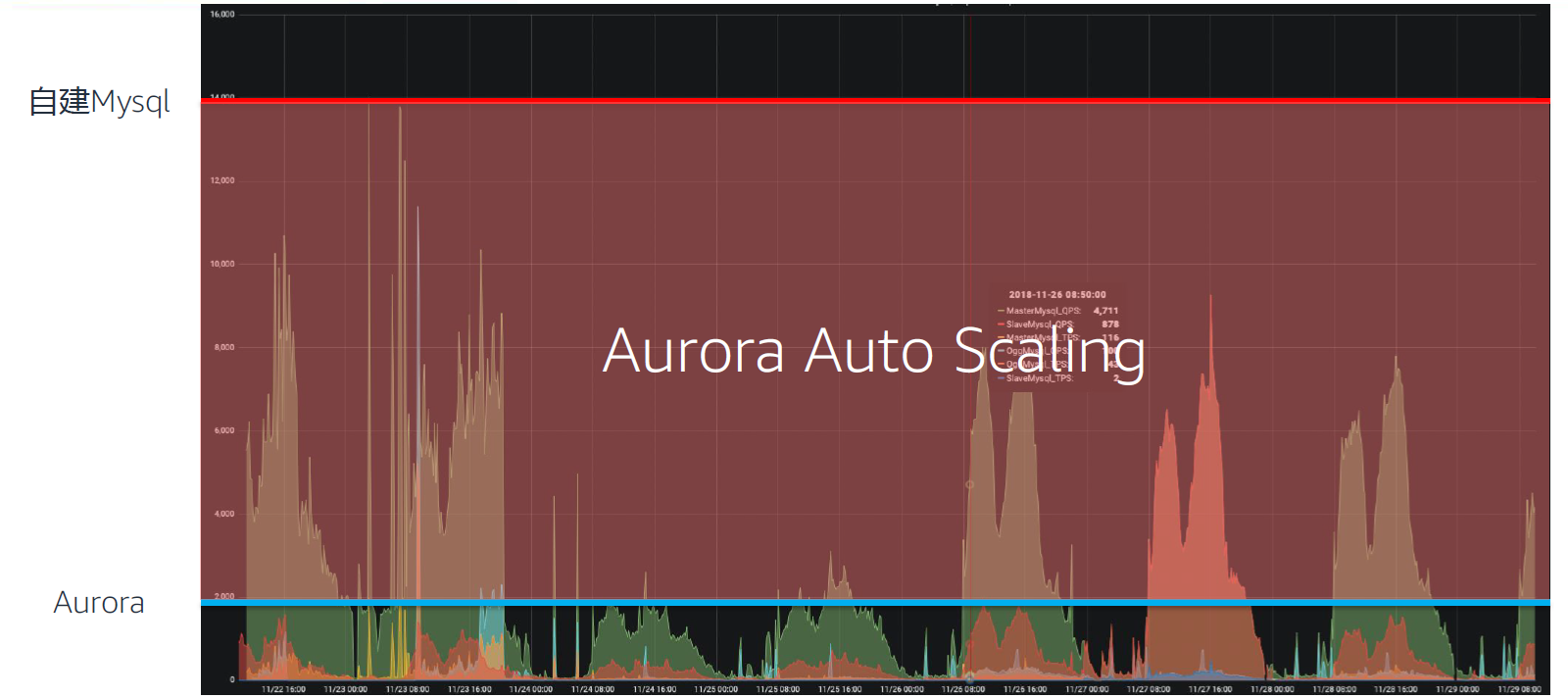Click the 11/26 16:00 time axis label

click(1025, 689)
